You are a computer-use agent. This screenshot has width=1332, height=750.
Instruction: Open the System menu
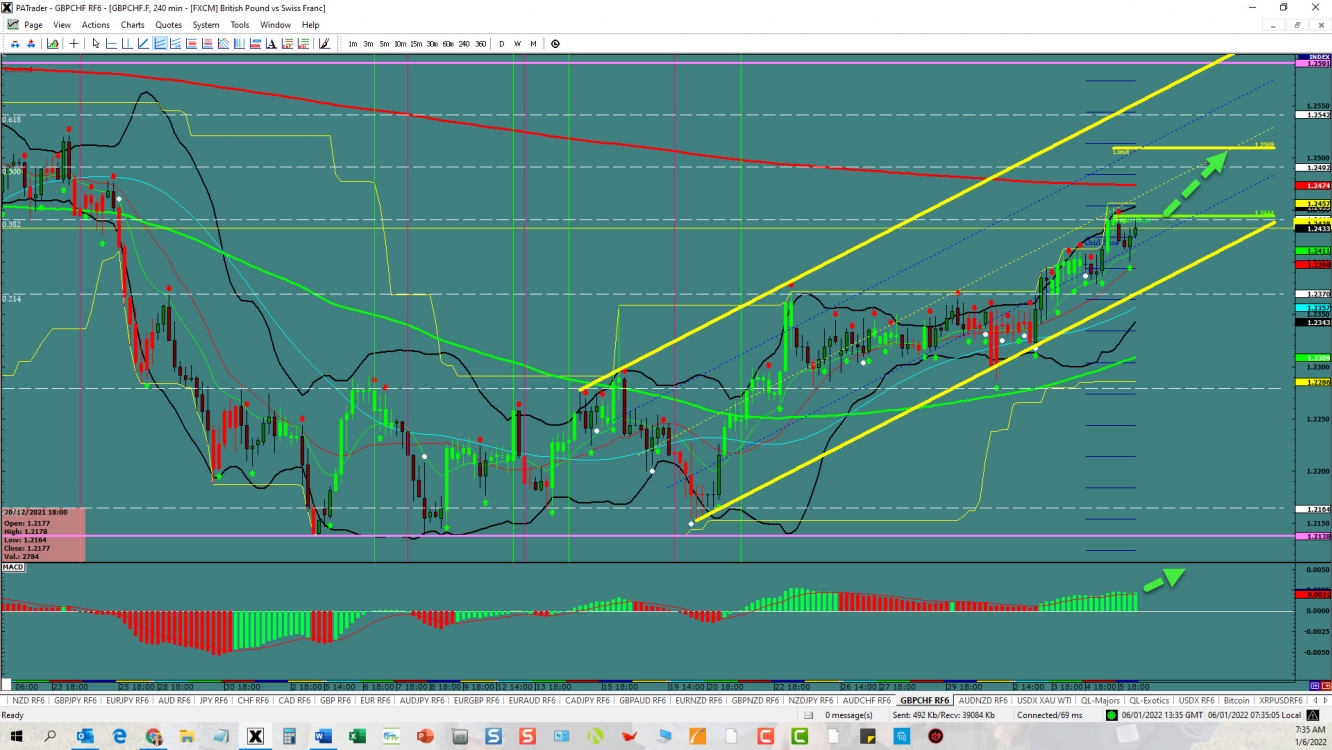coord(206,25)
